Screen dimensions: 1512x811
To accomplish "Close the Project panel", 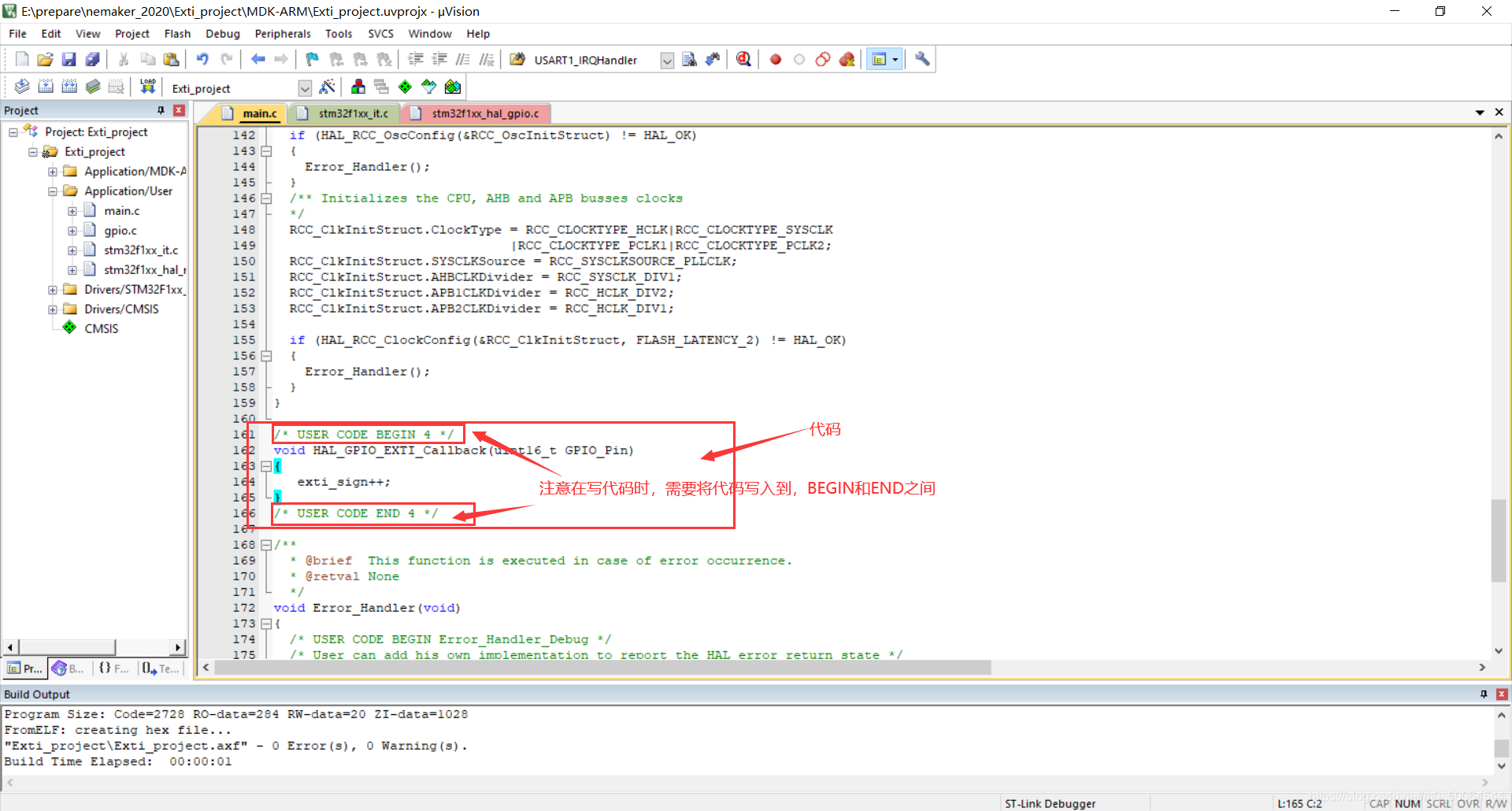I will (180, 110).
